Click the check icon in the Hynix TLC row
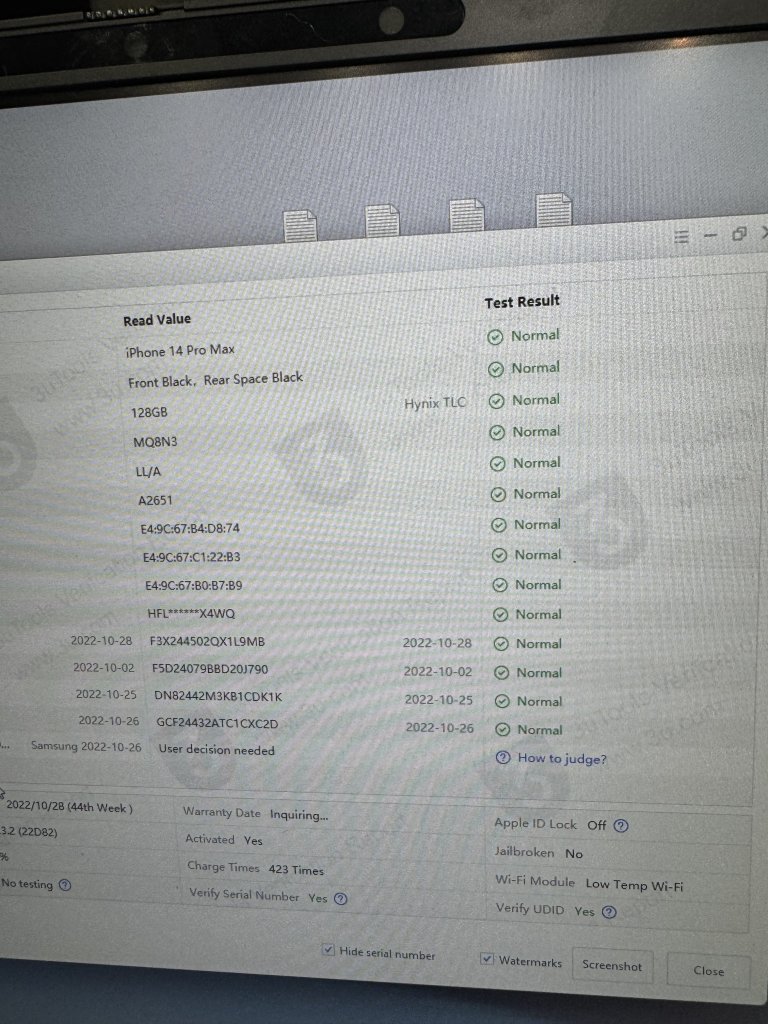 click(x=496, y=401)
